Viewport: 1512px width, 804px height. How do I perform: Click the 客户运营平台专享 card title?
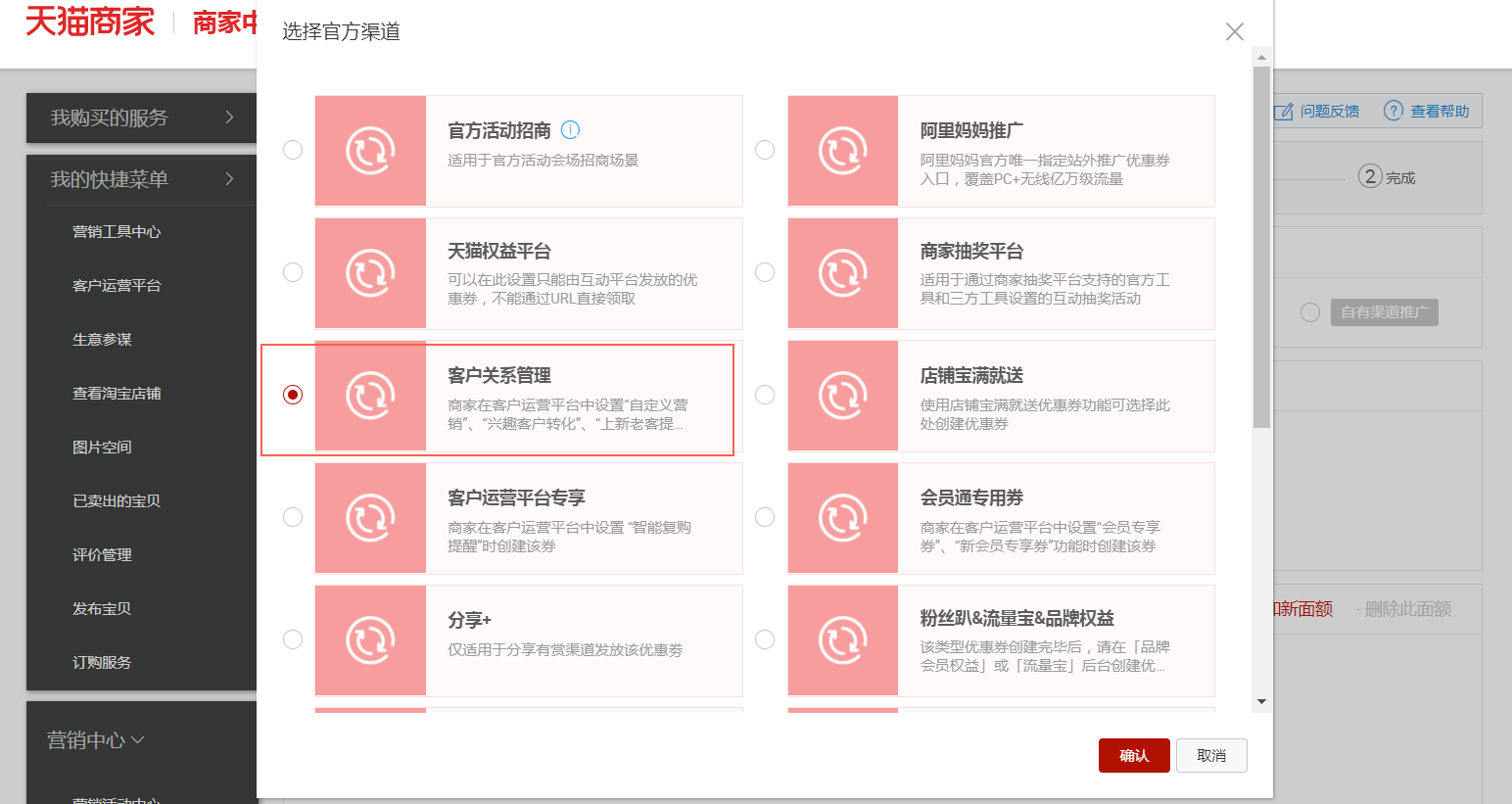[516, 498]
